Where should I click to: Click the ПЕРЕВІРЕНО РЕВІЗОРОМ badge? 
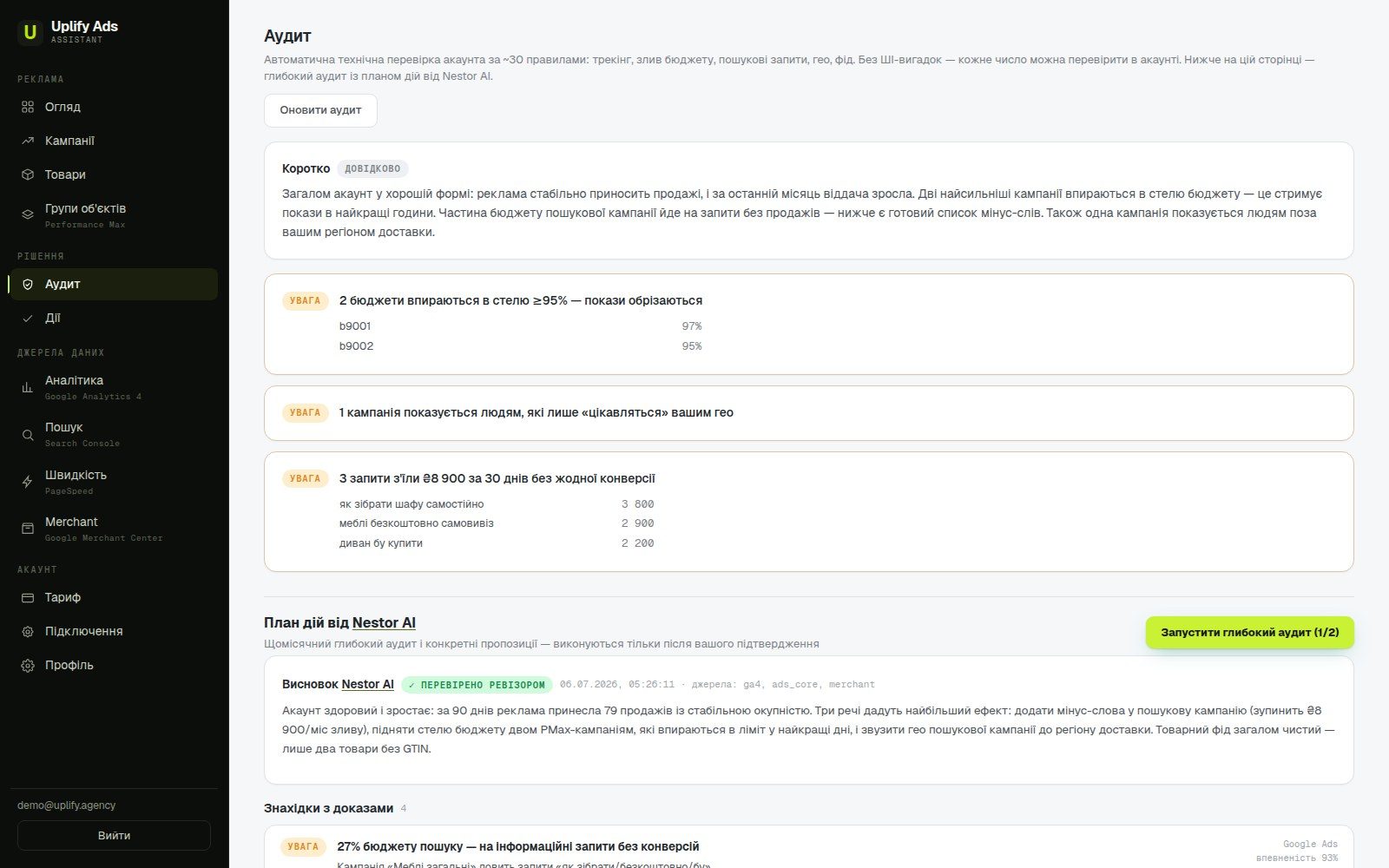click(477, 685)
